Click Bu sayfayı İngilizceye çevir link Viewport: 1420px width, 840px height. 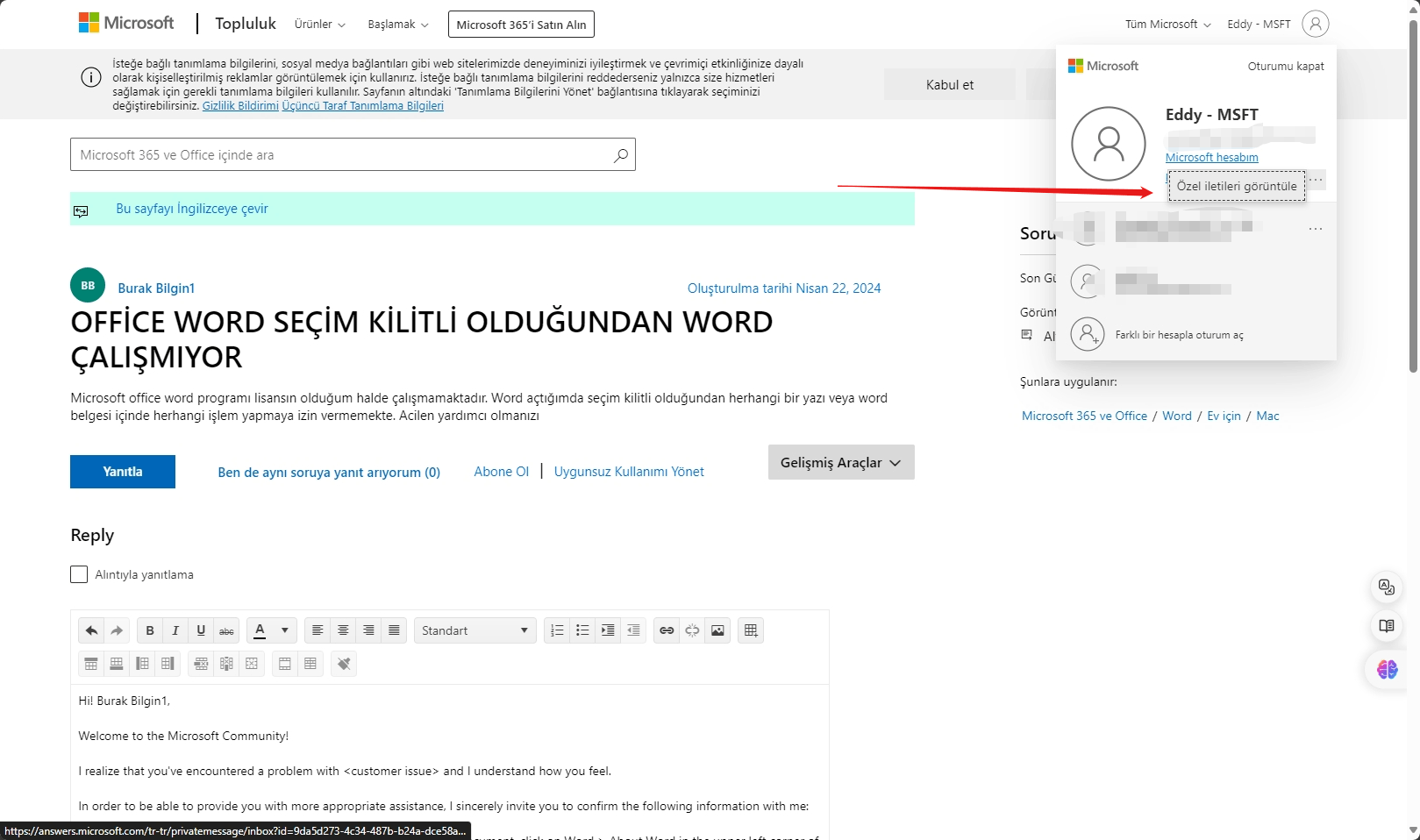[192, 209]
